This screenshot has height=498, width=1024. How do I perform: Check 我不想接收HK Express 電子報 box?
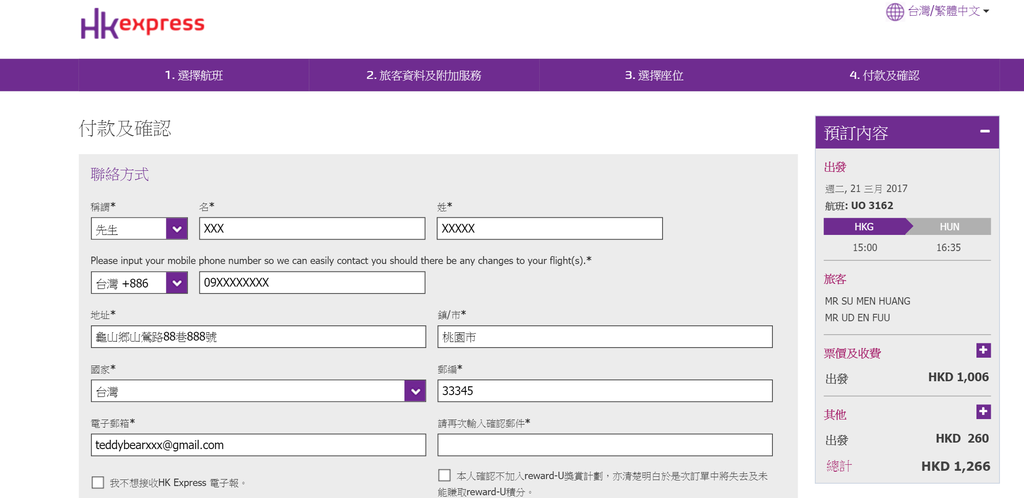tap(98, 482)
